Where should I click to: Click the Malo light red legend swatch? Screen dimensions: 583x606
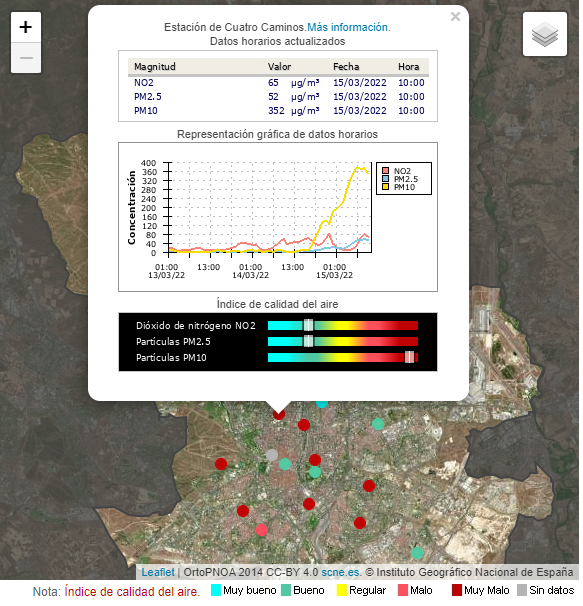pos(403,590)
